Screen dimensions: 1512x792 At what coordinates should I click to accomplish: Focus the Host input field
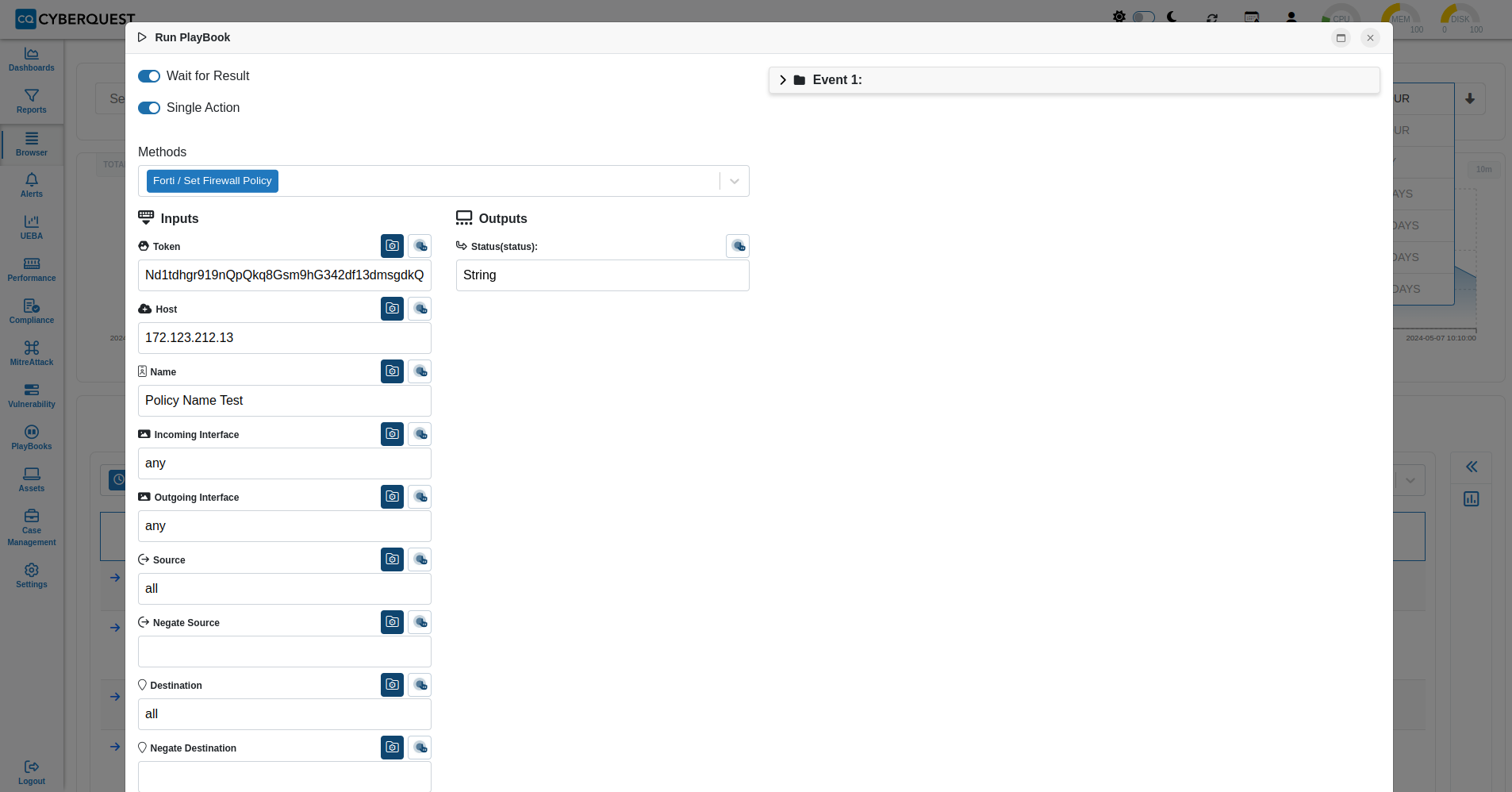click(285, 338)
